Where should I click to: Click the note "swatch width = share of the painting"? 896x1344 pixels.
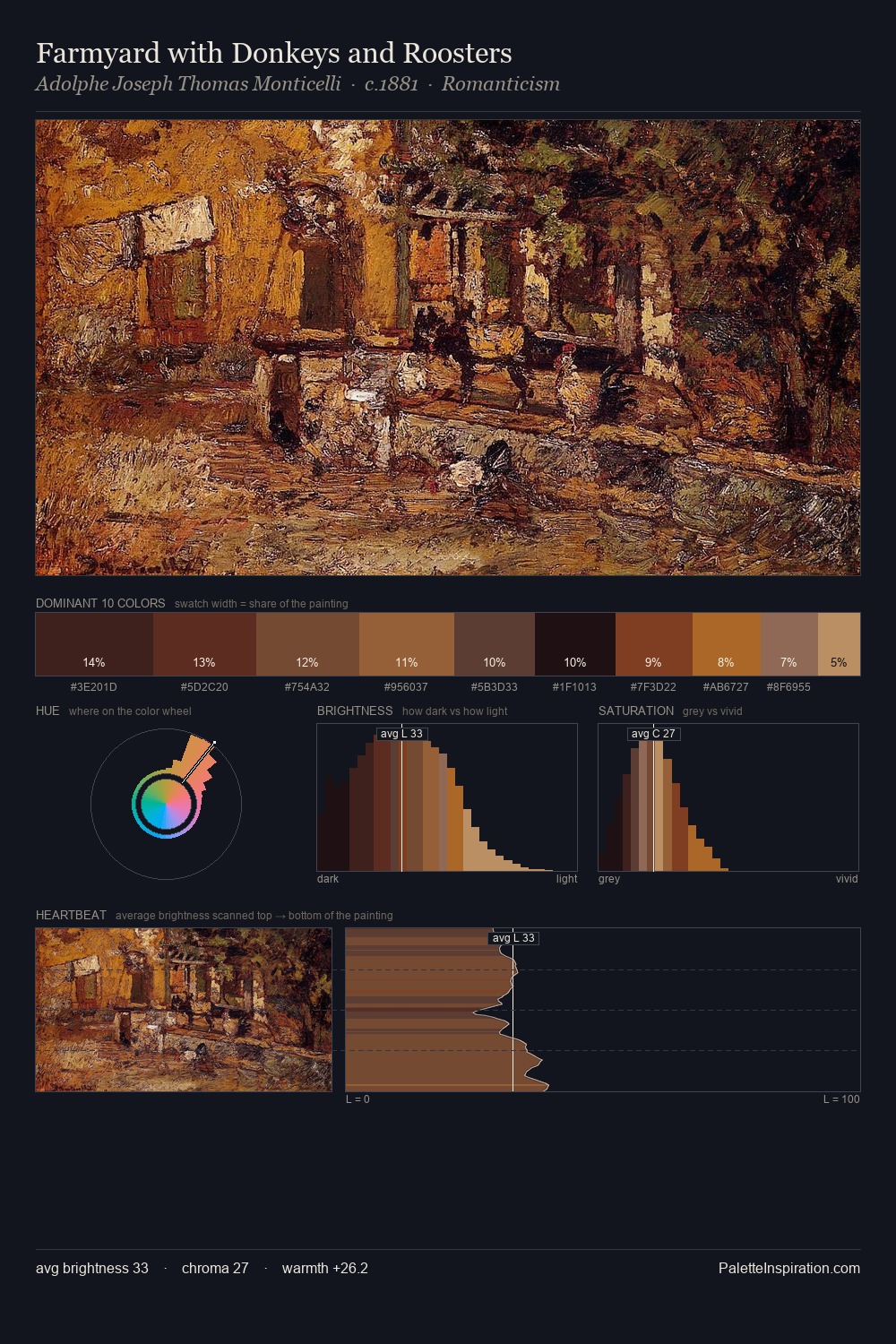click(262, 604)
